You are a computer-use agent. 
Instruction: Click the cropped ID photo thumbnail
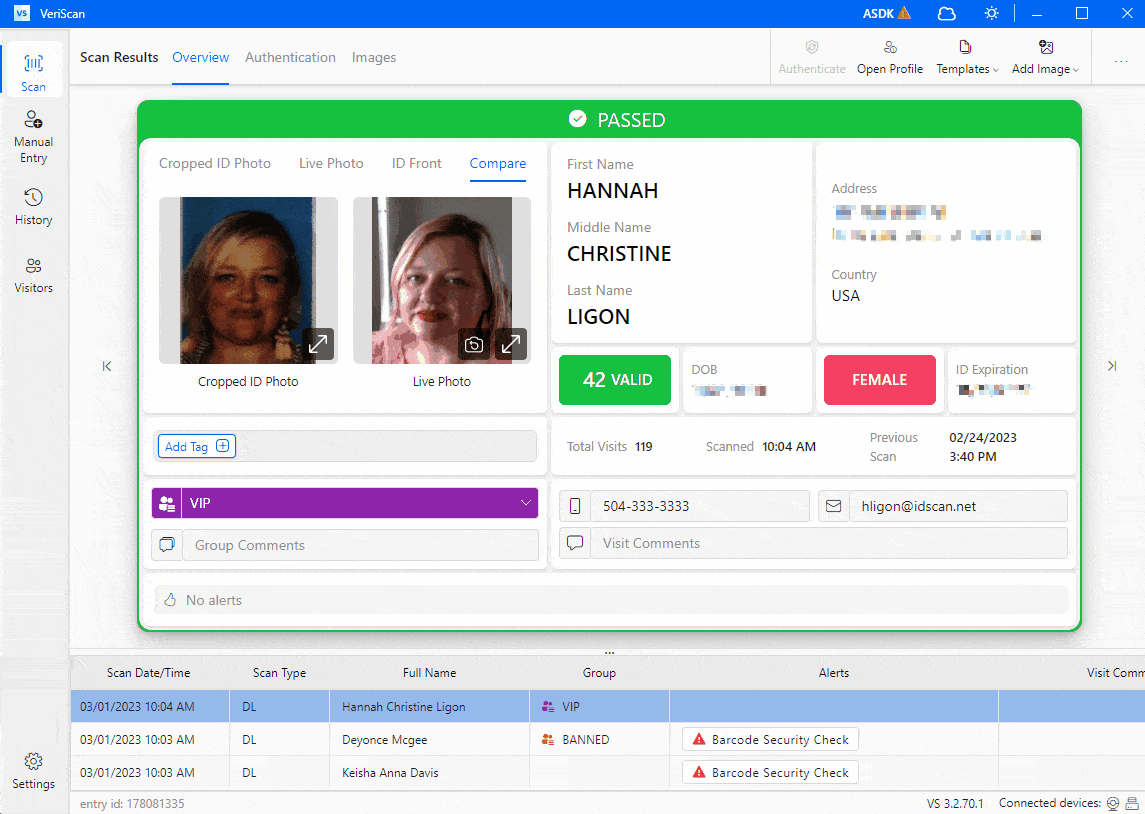248,280
